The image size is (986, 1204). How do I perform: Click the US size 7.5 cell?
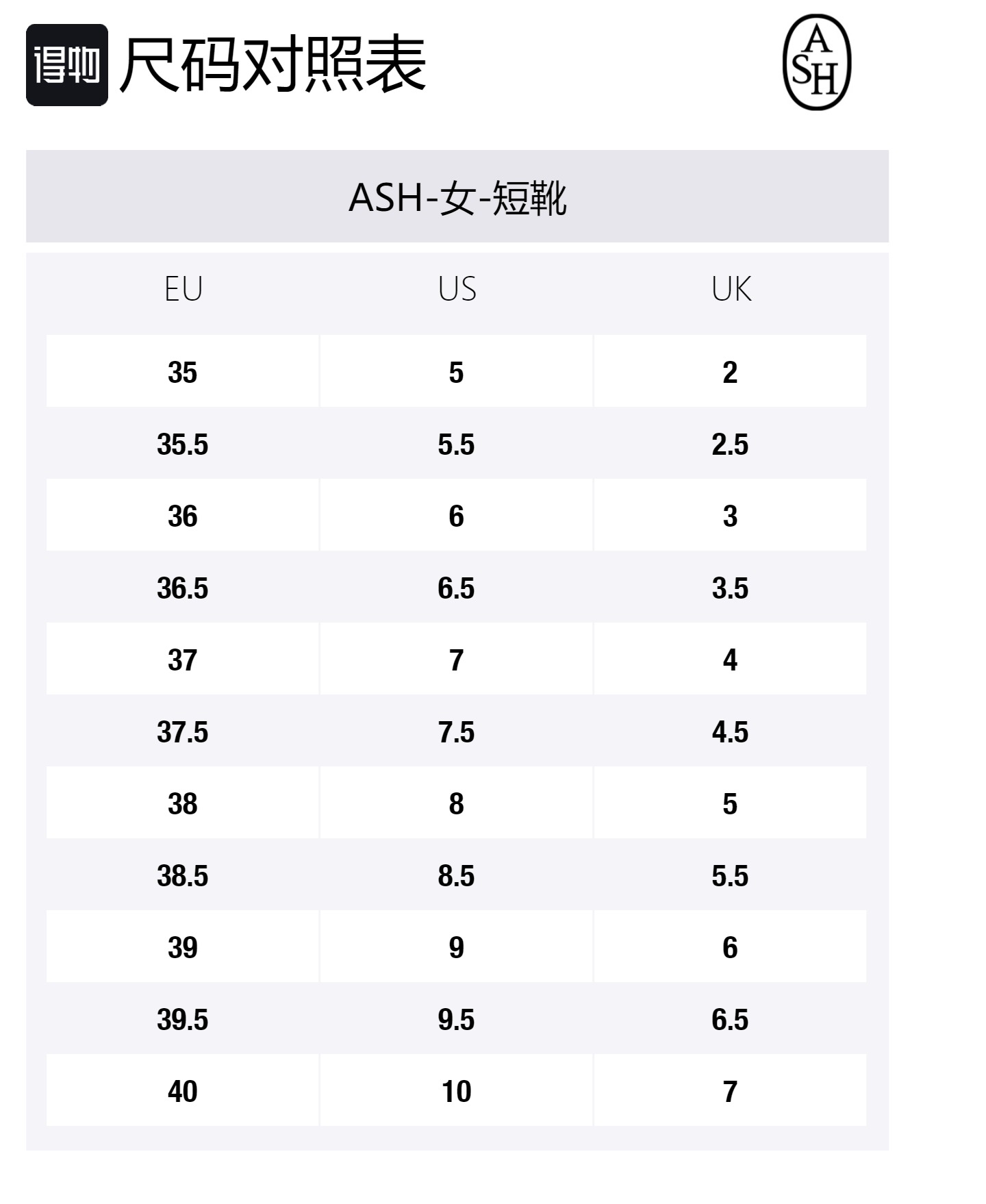457,731
